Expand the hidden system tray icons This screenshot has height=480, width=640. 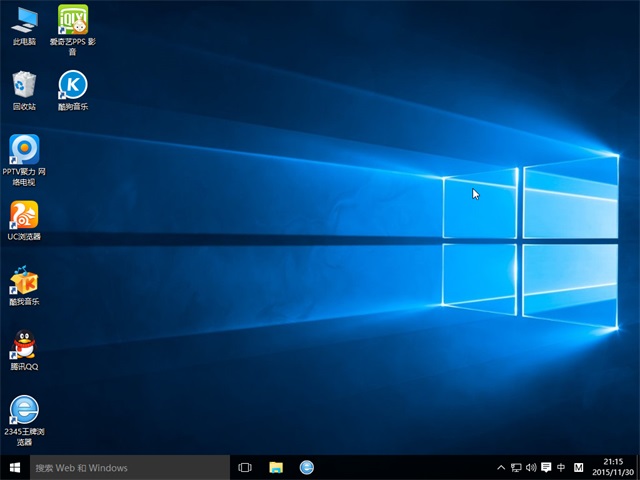coord(501,467)
